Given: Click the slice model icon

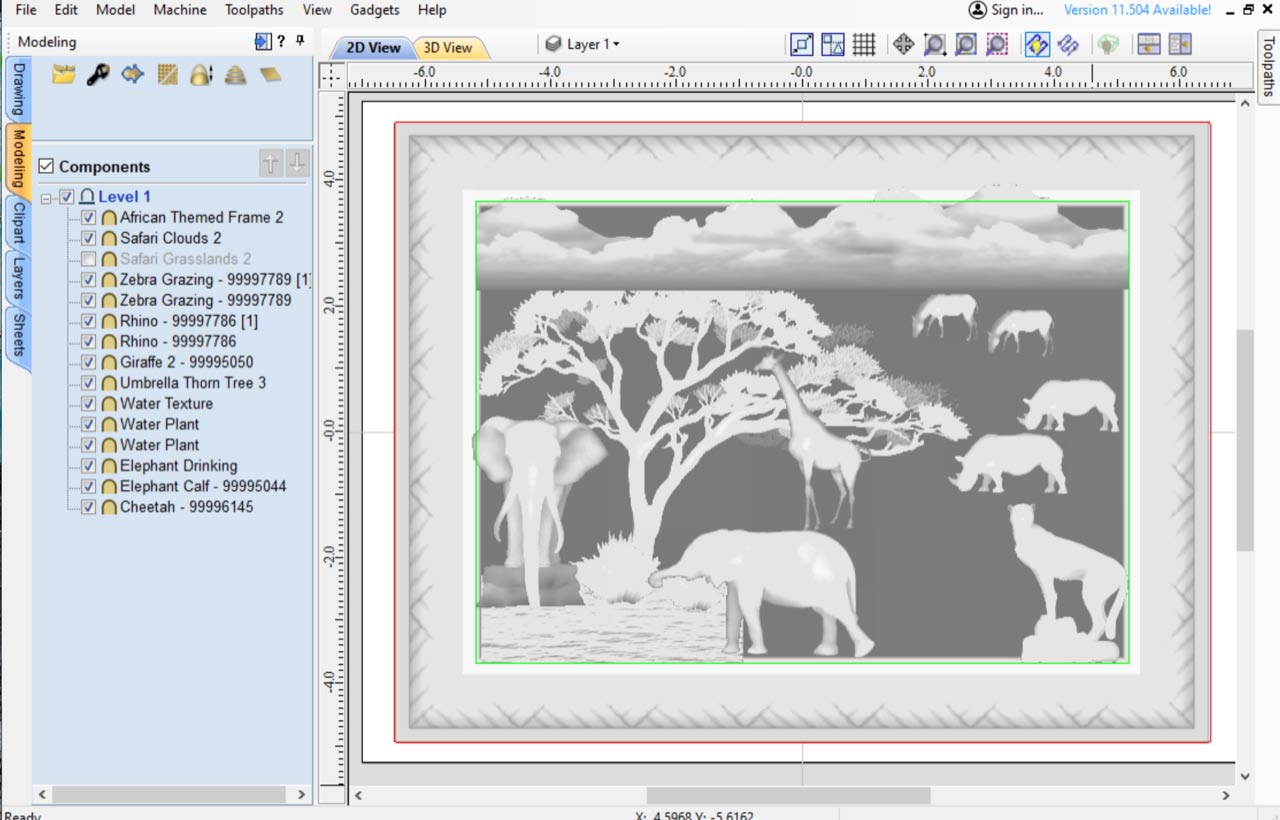Looking at the screenshot, I should 235,74.
